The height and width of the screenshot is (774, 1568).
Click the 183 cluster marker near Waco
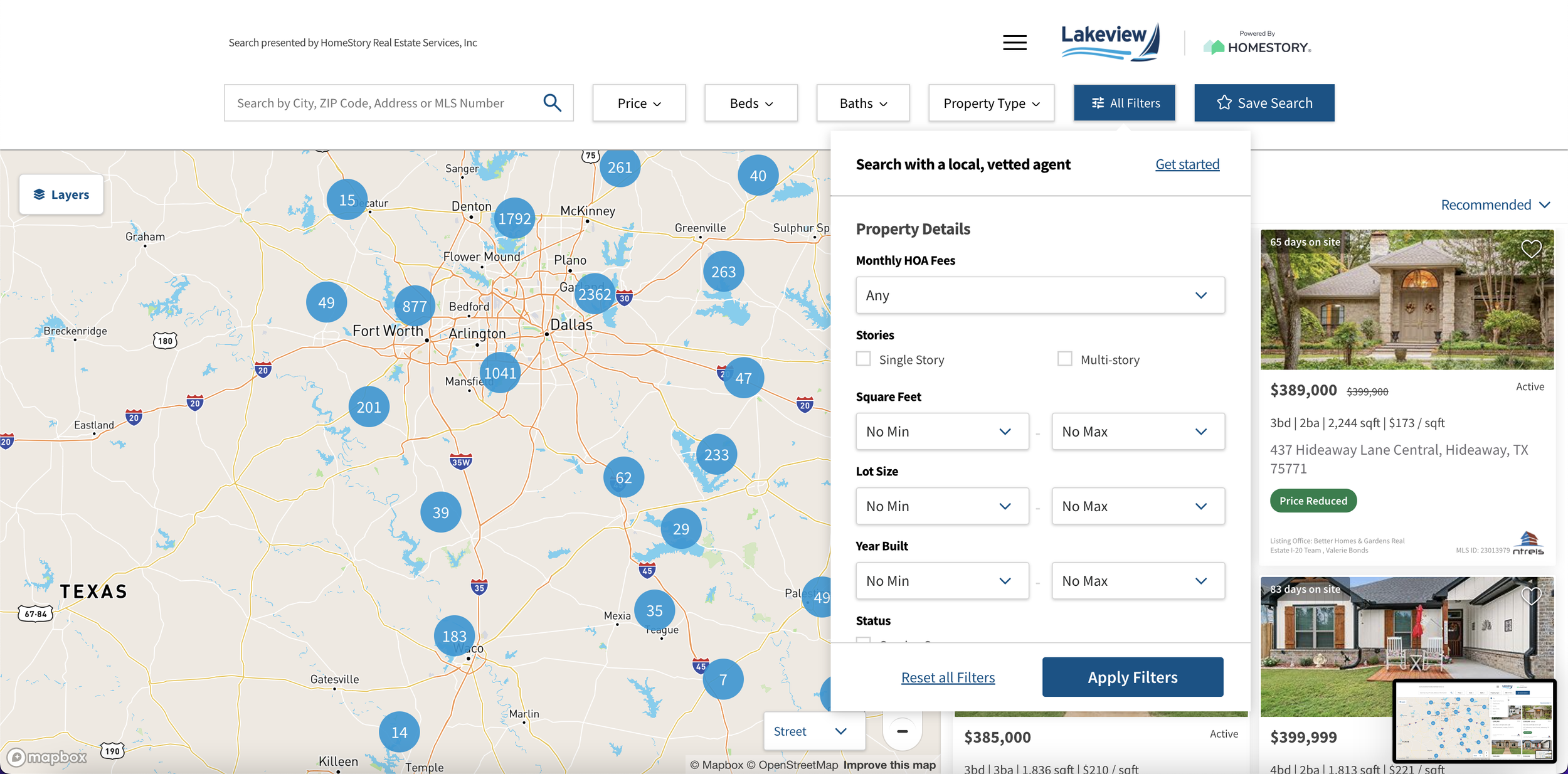(x=454, y=636)
